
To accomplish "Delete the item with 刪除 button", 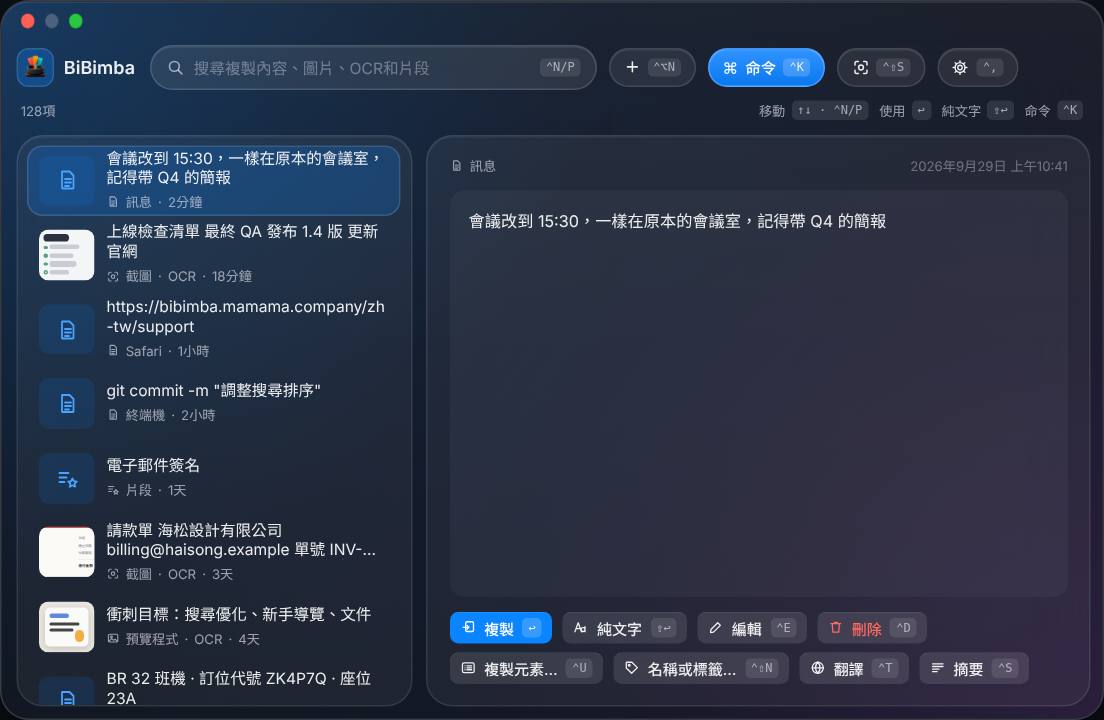I will pyautogui.click(x=872, y=628).
